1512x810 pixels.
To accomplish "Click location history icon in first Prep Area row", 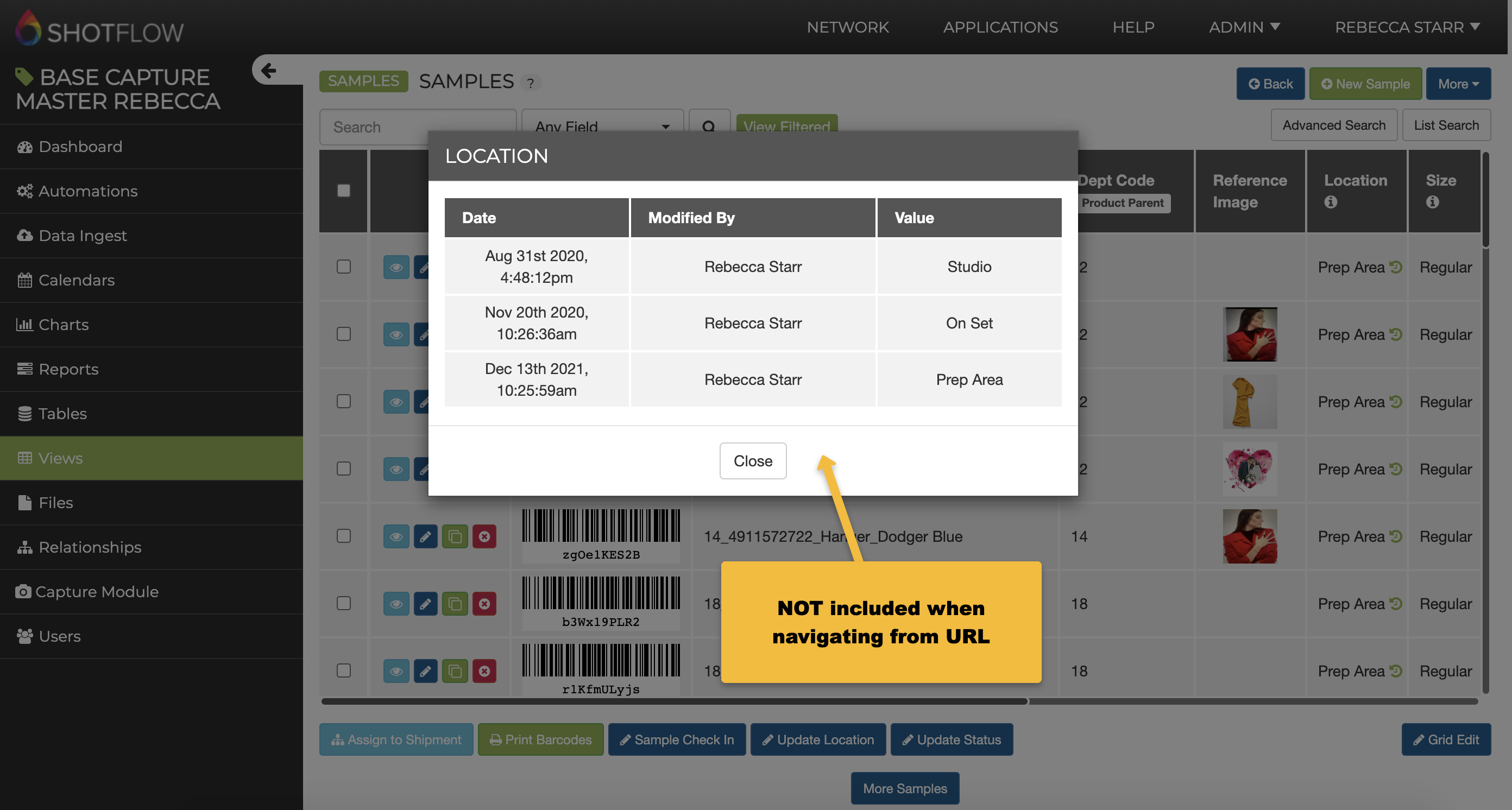I will click(1396, 268).
